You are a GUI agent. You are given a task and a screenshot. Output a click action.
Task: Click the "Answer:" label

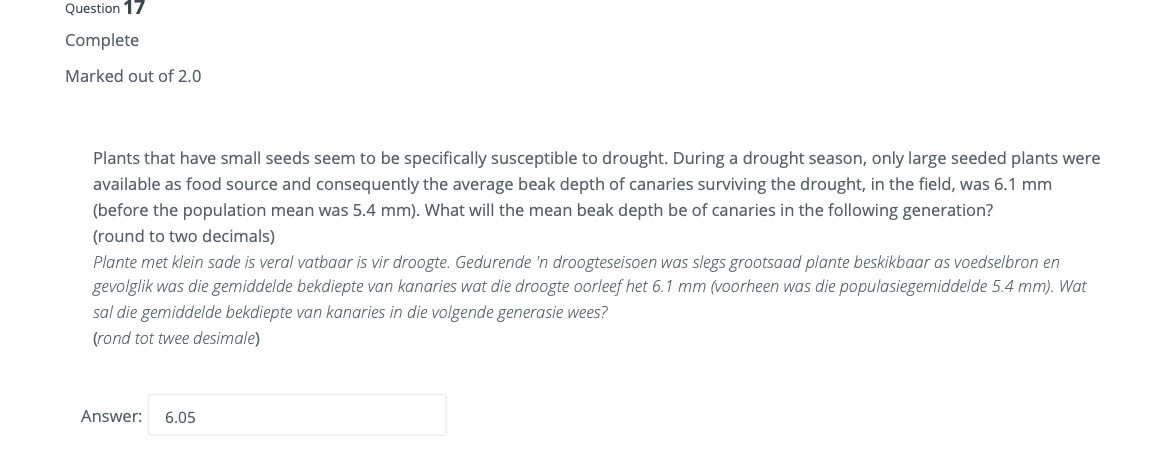(111, 416)
